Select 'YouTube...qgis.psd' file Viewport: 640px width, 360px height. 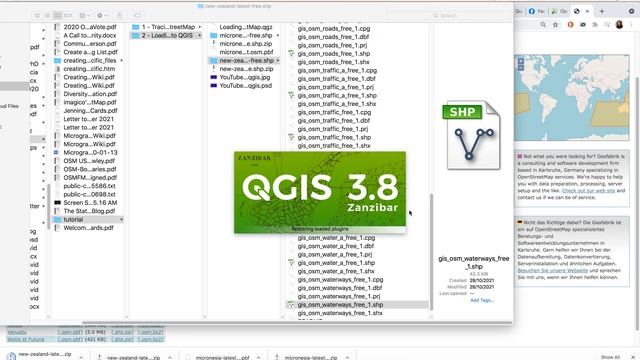pos(245,86)
